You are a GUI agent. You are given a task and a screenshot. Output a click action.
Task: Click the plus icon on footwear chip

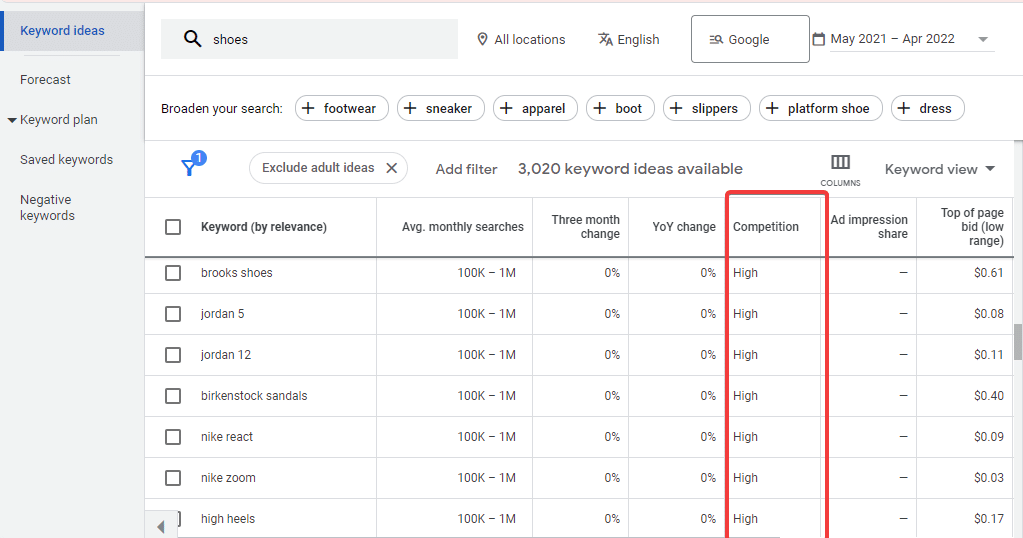tap(308, 108)
